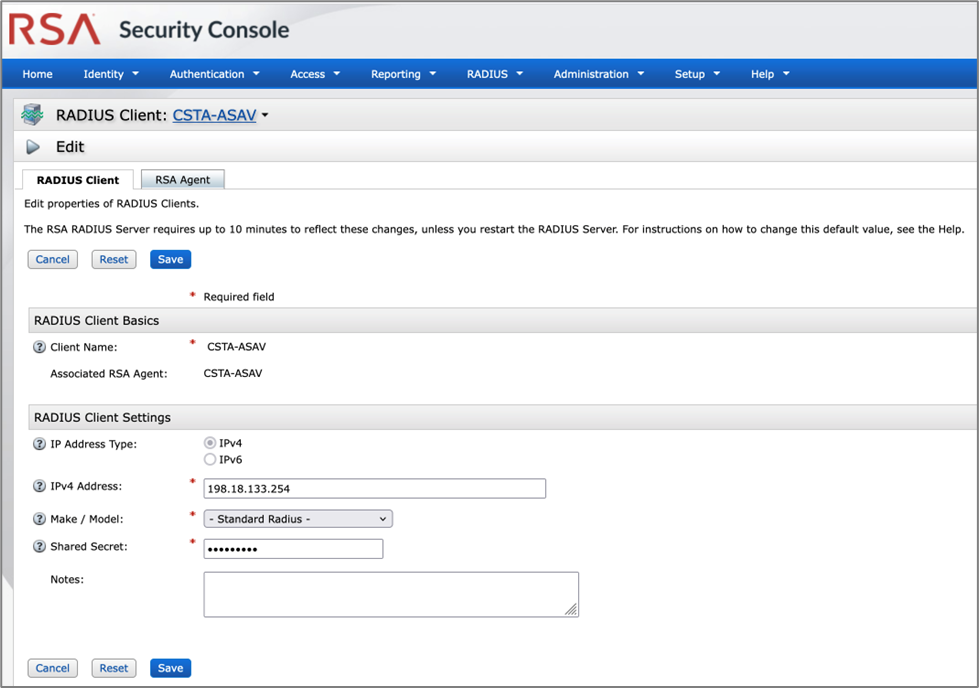Screen dimensions: 979x688
Task: Click the play arrow icon beside Edit
Action: pos(33,147)
